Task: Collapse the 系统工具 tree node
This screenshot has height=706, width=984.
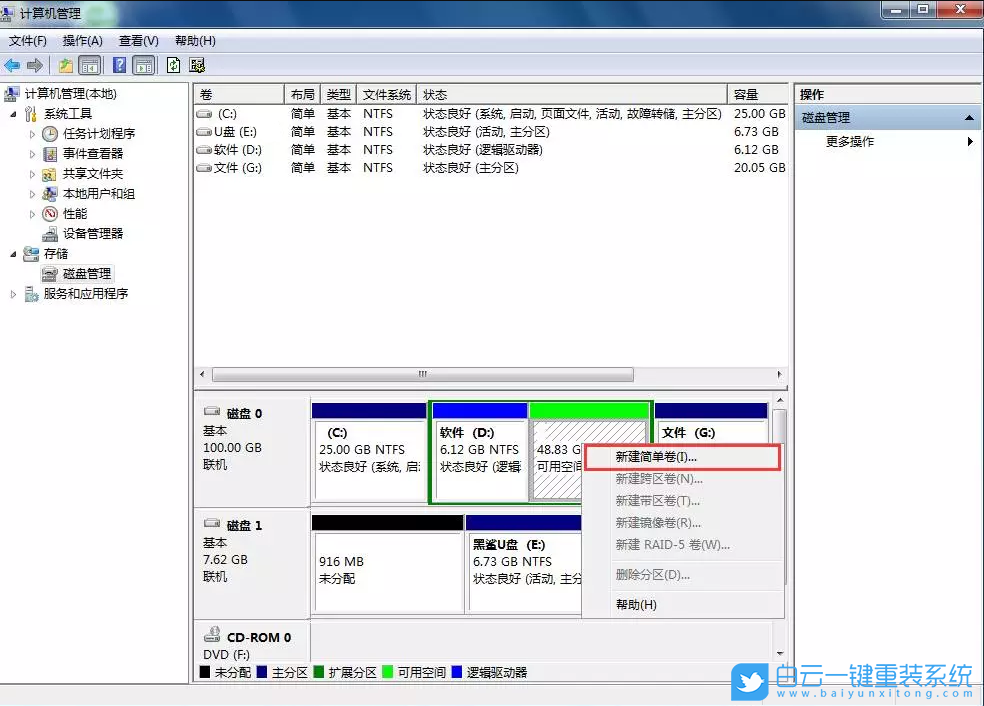Action: [x=13, y=114]
